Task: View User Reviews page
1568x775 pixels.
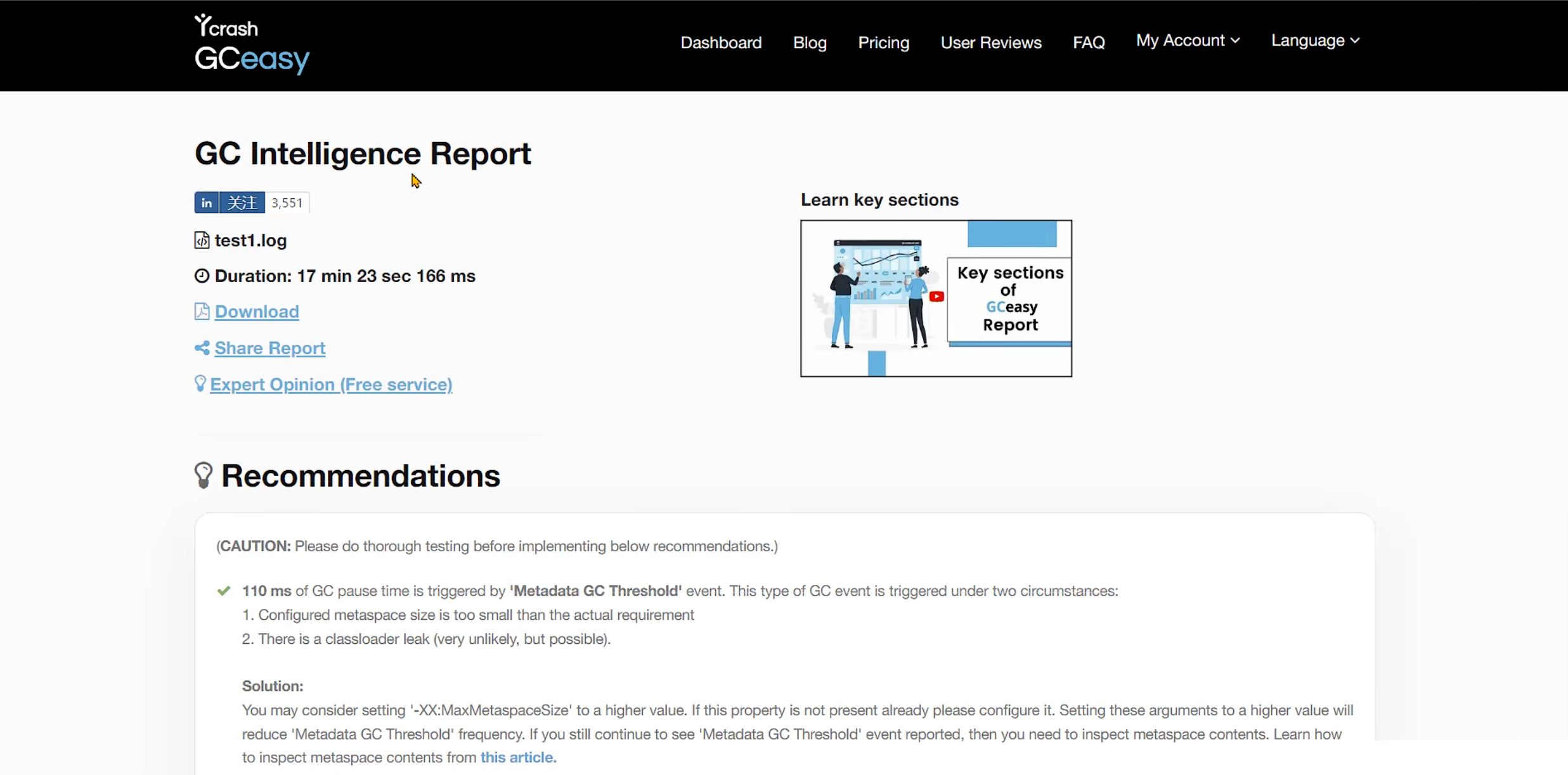Action: (x=990, y=42)
